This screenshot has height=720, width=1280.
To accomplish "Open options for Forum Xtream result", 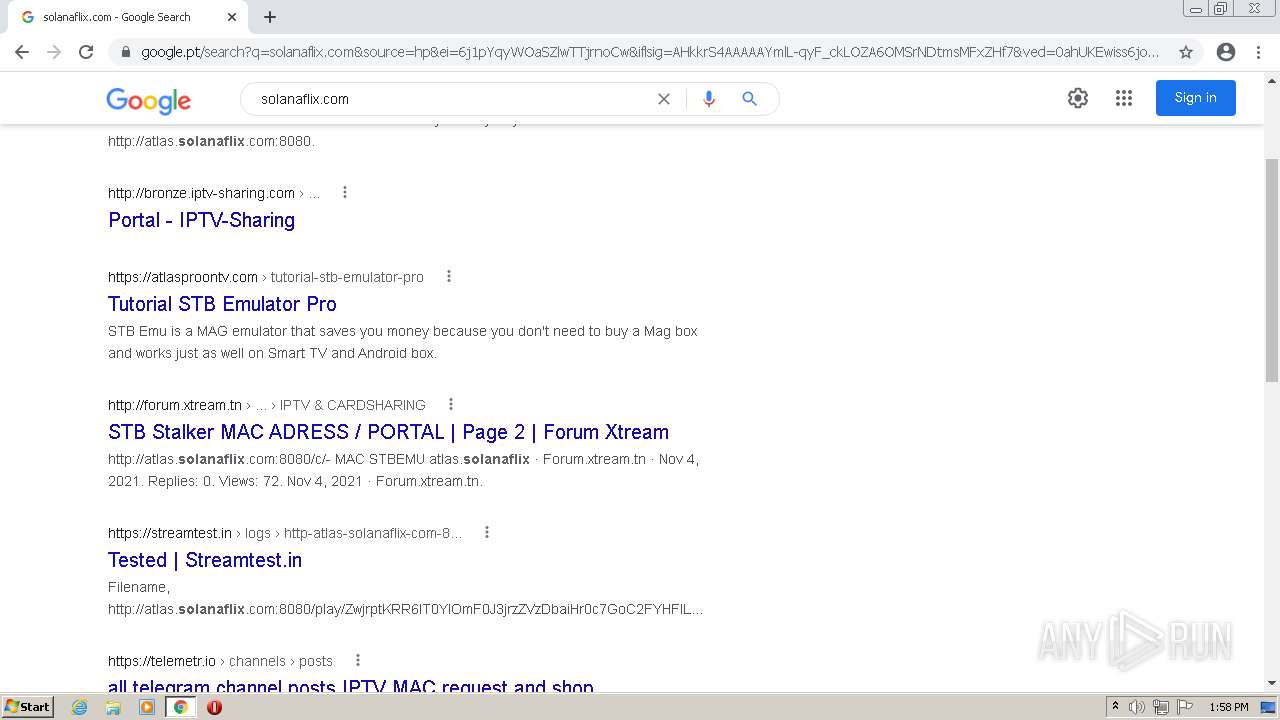I will (x=451, y=404).
